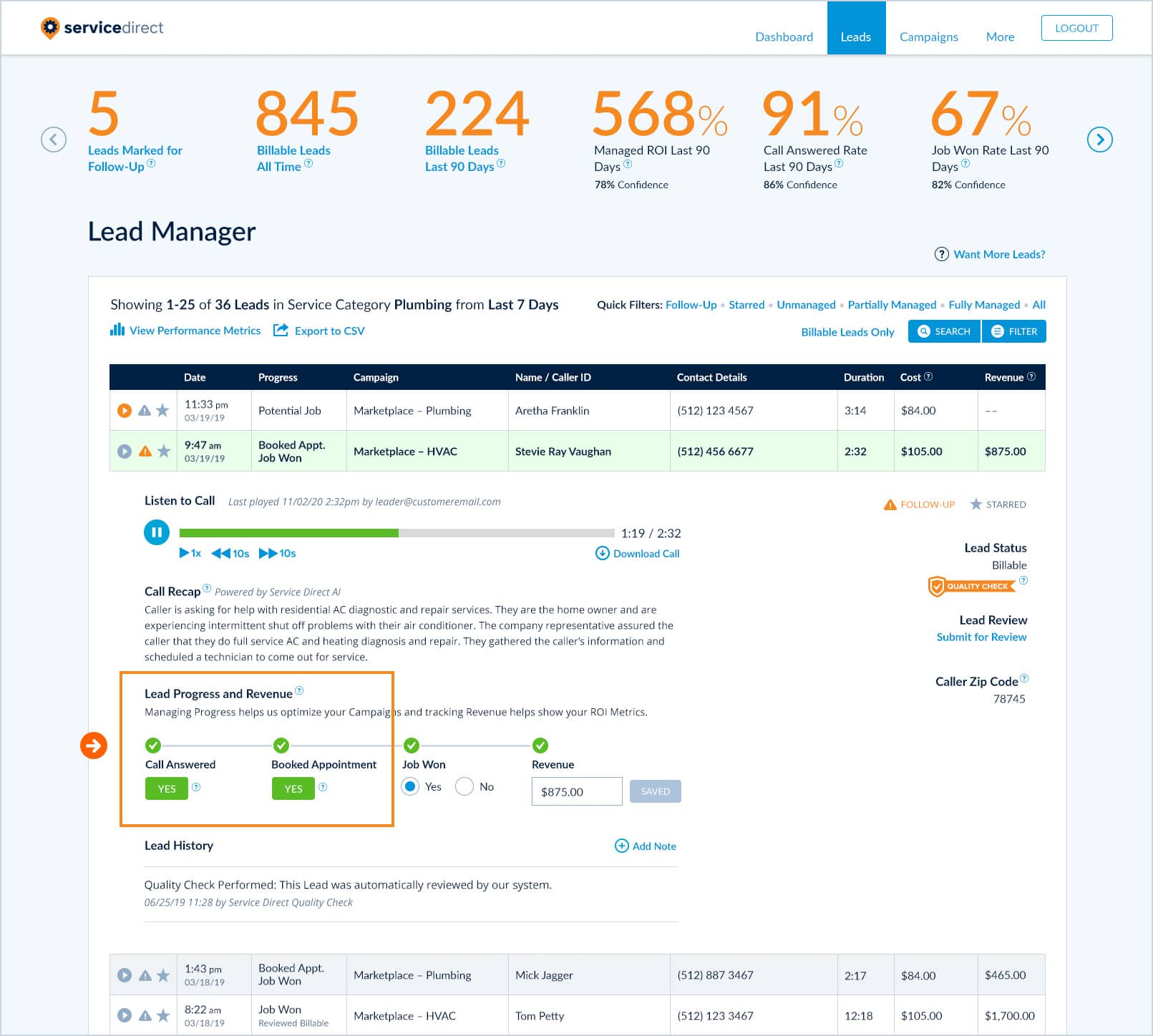Viewport: 1153px width, 1036px height.
Task: Apply the Starred quick filter
Action: click(746, 305)
